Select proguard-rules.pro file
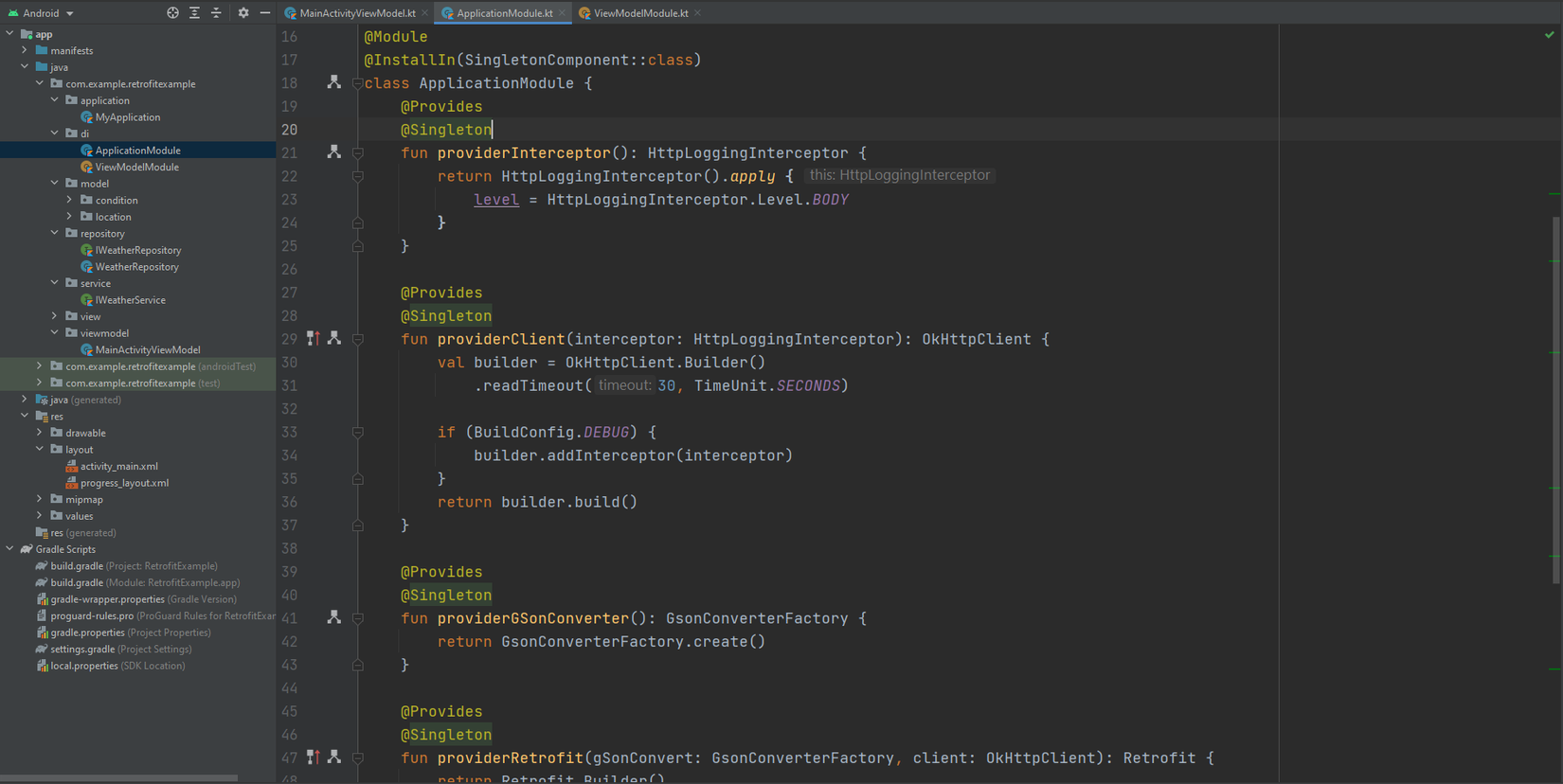Image resolution: width=1563 pixels, height=784 pixels. 156,615
